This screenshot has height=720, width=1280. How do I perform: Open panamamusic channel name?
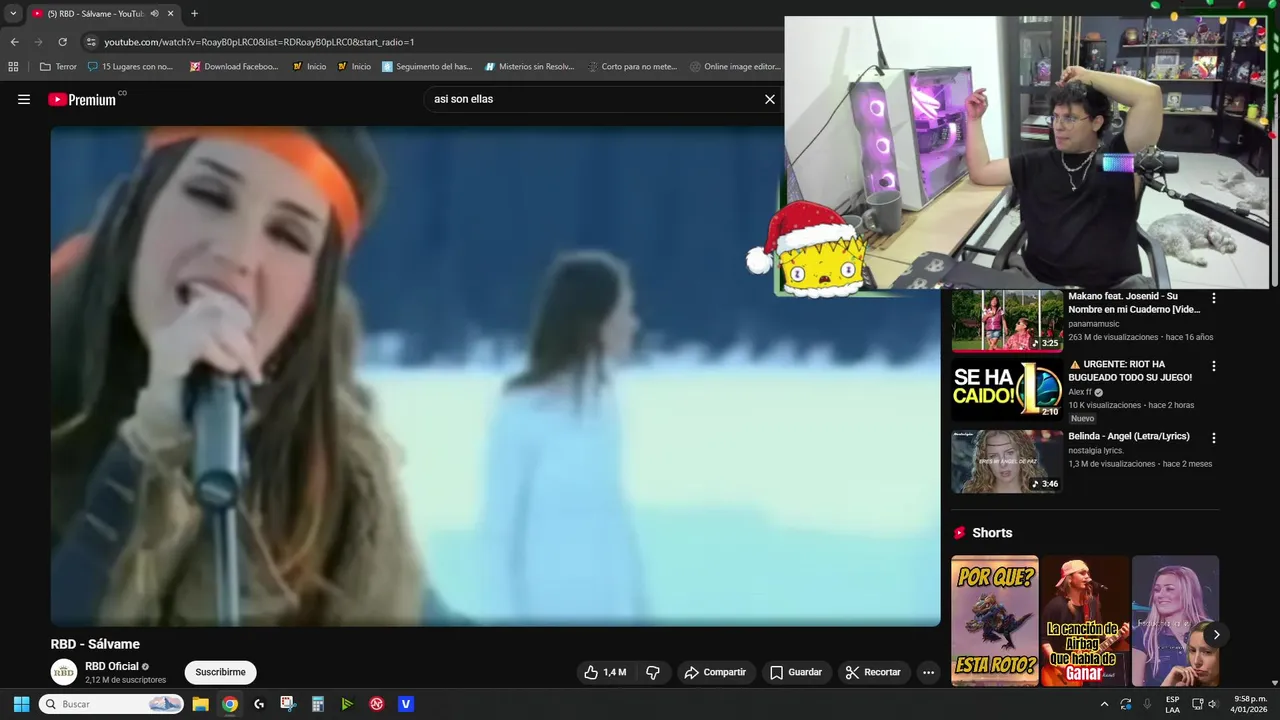pyautogui.click(x=1094, y=324)
